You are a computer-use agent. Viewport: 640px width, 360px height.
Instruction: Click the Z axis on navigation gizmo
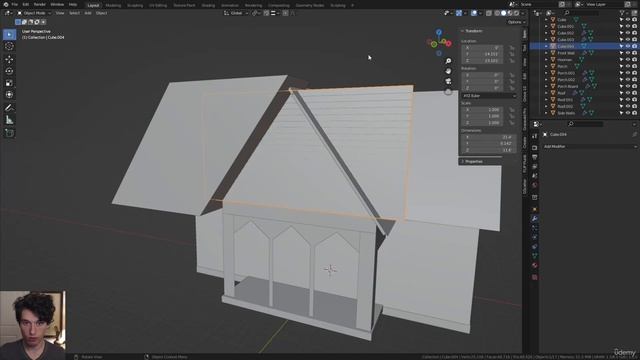point(439,32)
